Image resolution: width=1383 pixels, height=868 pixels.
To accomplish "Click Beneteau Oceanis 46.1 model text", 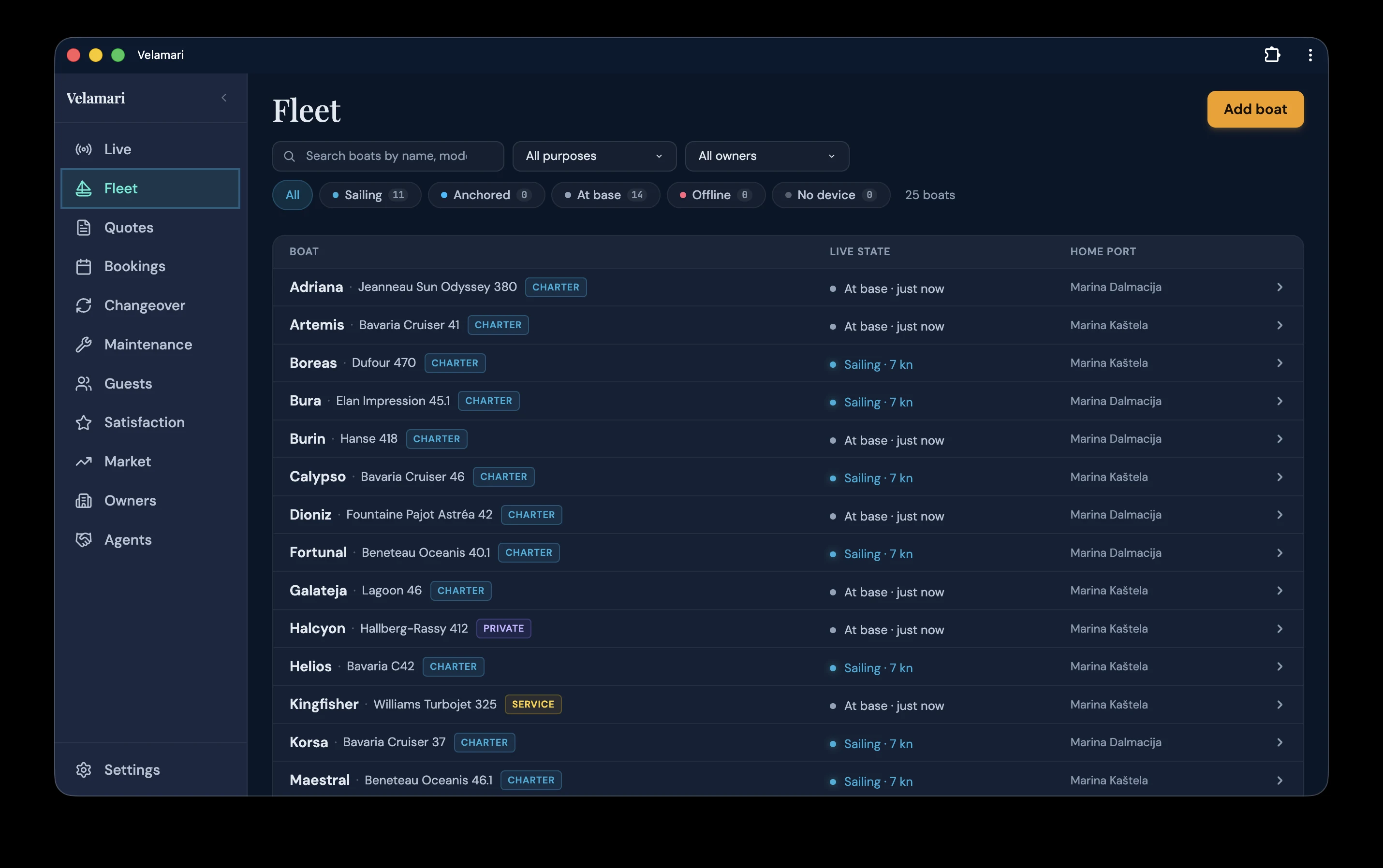I will (x=428, y=780).
